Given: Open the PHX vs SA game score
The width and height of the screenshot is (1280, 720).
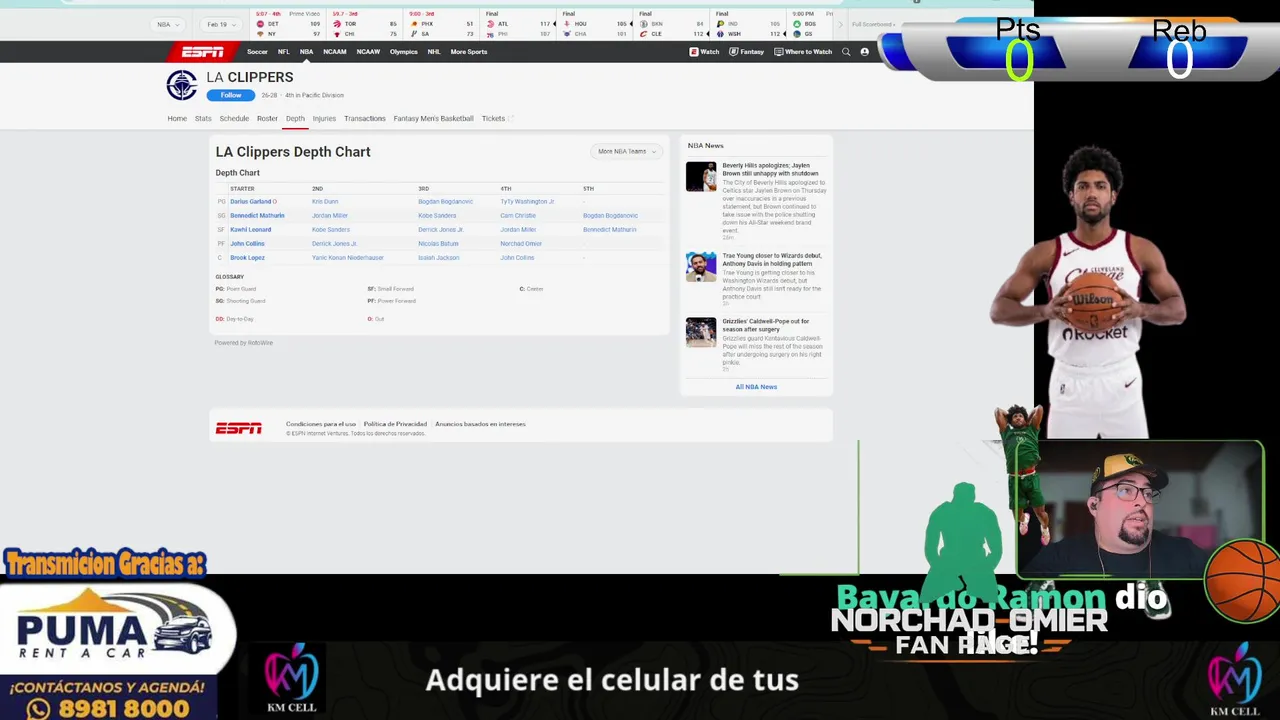Looking at the screenshot, I should pyautogui.click(x=441, y=24).
